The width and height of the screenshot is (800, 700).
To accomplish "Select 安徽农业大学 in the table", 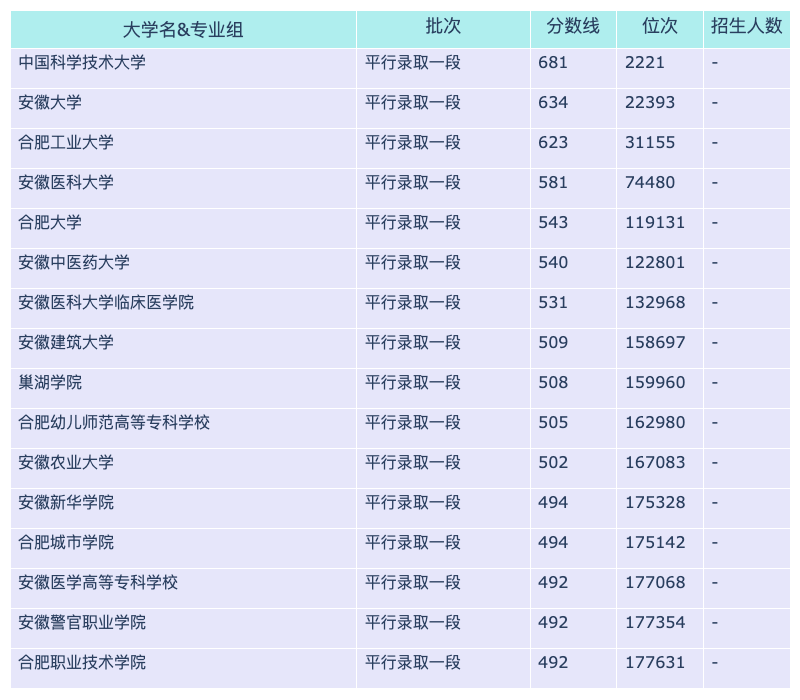I will coord(66,462).
